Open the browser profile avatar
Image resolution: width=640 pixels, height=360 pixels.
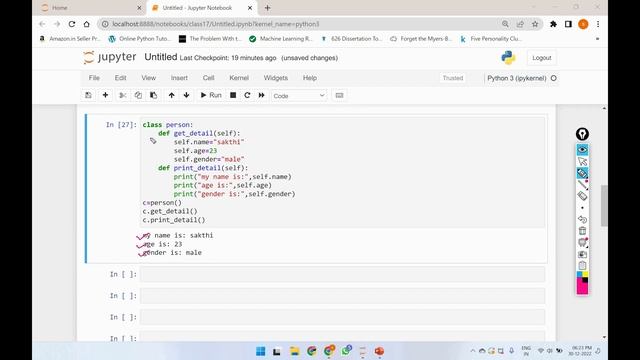click(583, 24)
